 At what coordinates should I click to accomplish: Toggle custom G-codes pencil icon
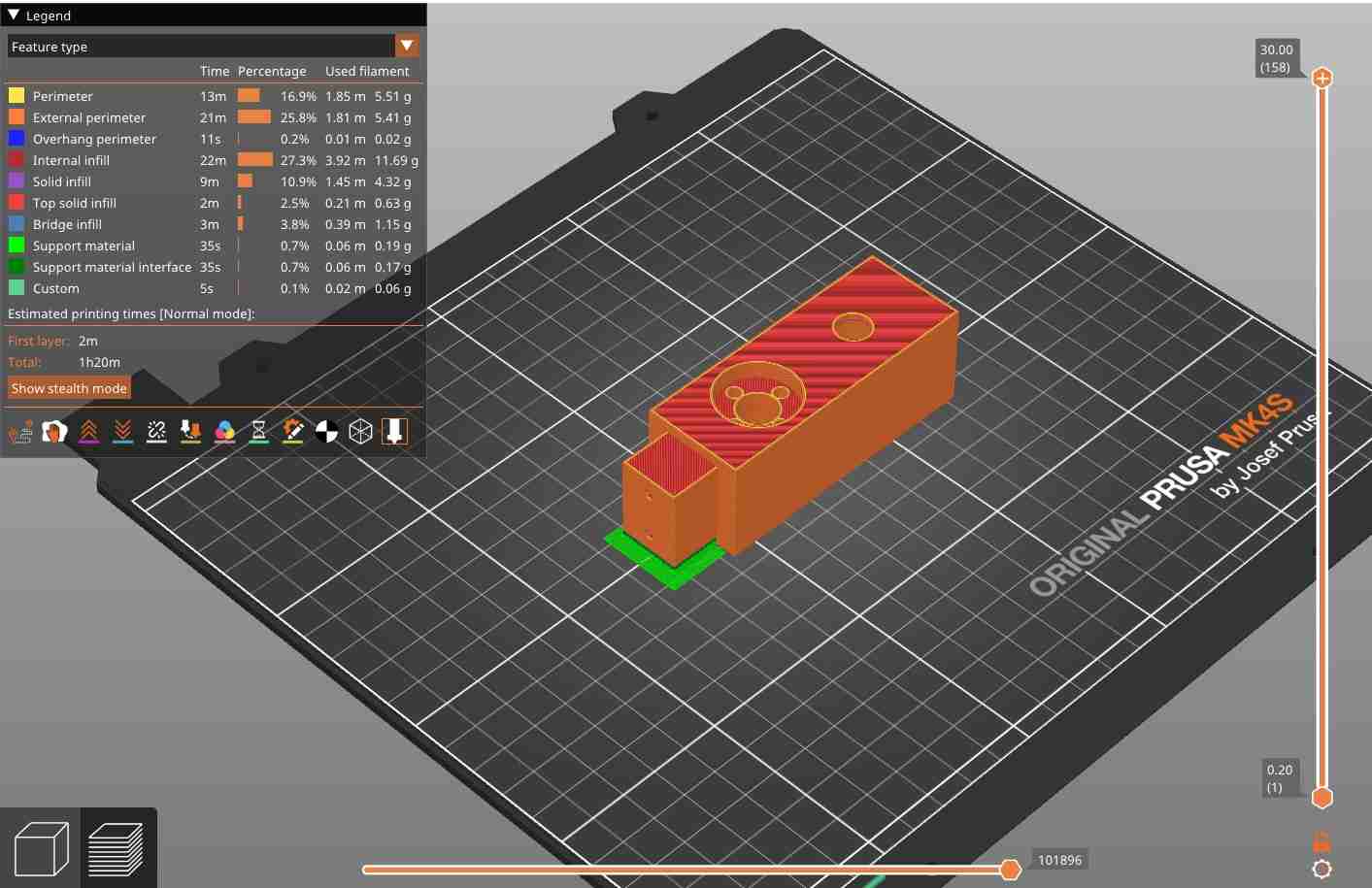click(x=292, y=431)
